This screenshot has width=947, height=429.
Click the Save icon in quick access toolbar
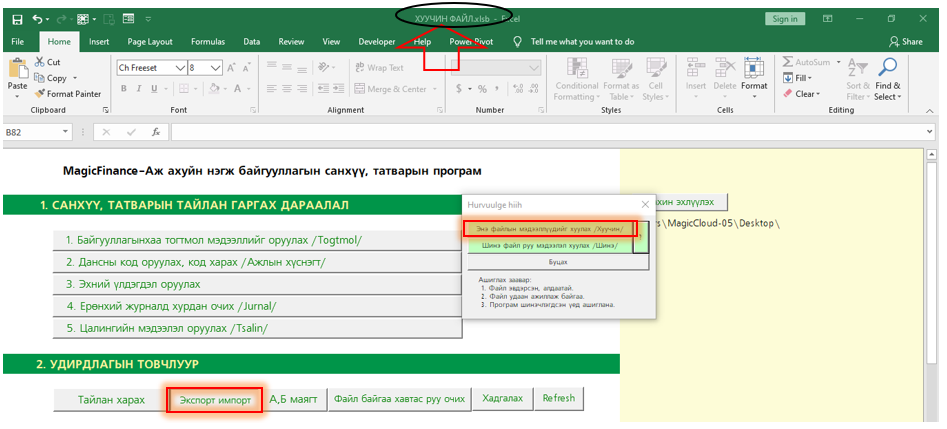pyautogui.click(x=17, y=19)
